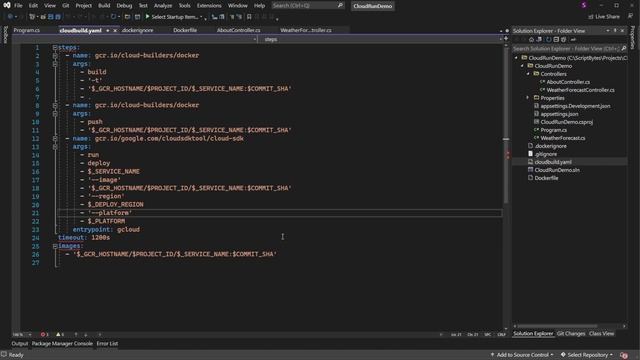Select Dockerfile in Solution Explorer tree
Screen dimensions: 640x360
click(x=546, y=178)
